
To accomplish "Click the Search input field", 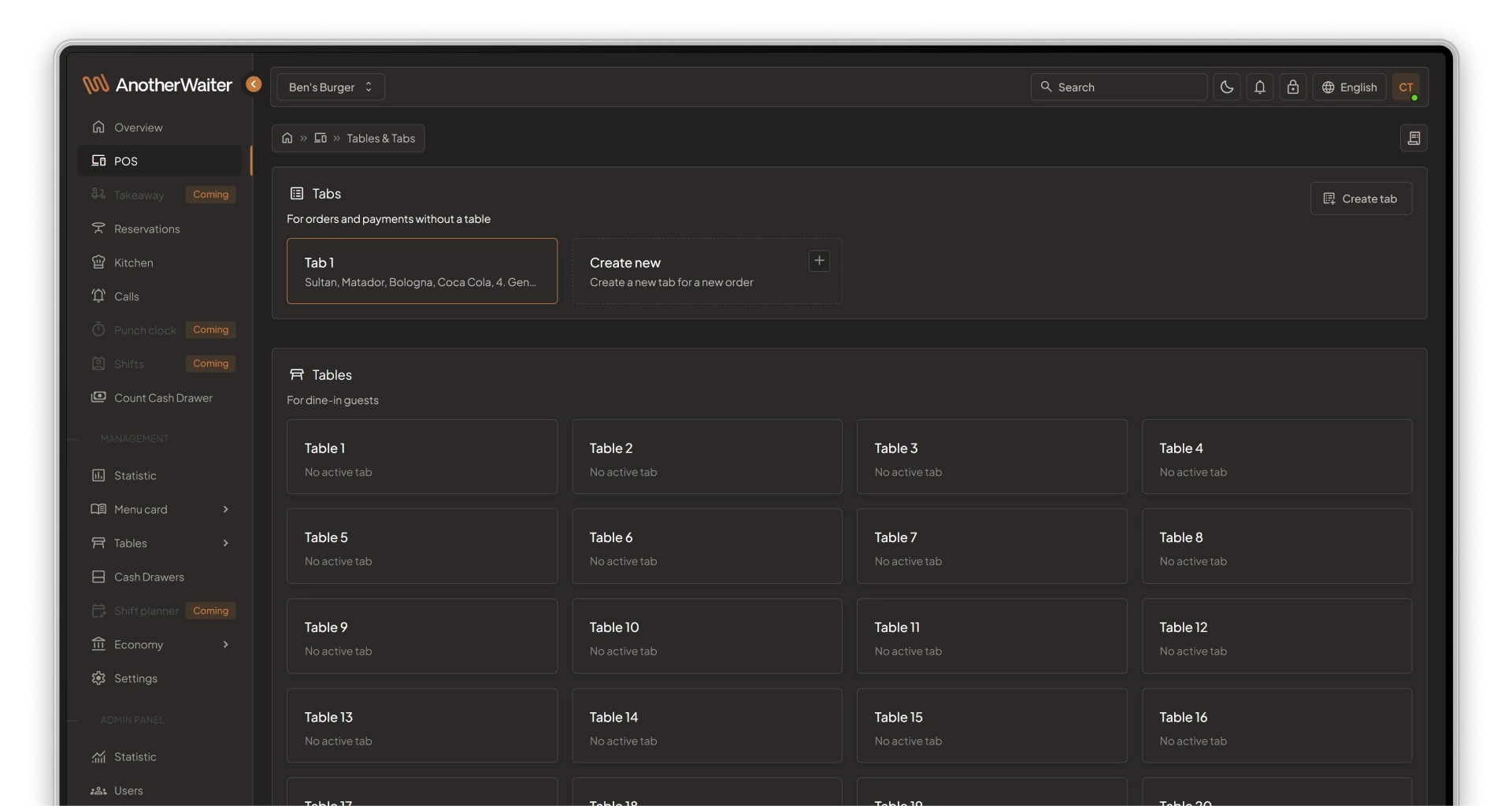I will click(1118, 87).
